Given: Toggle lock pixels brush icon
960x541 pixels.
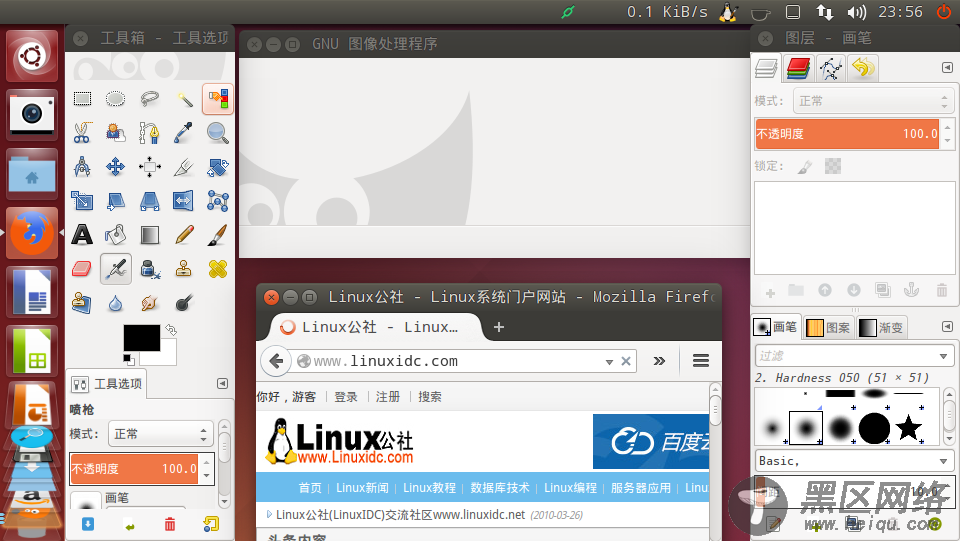Looking at the screenshot, I should click(804, 166).
